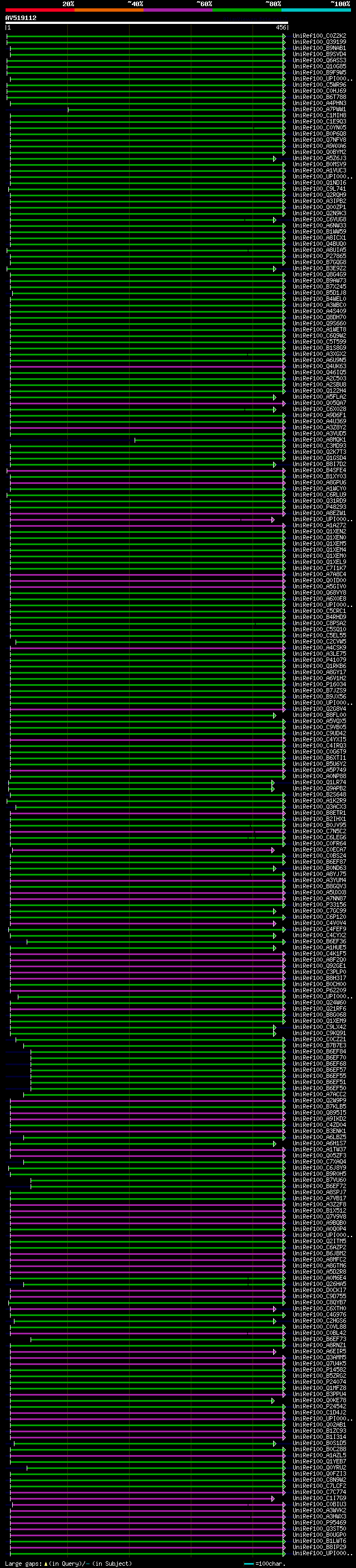
Task: Select the UniRef100_A8GY17 label
Action: [319, 672]
